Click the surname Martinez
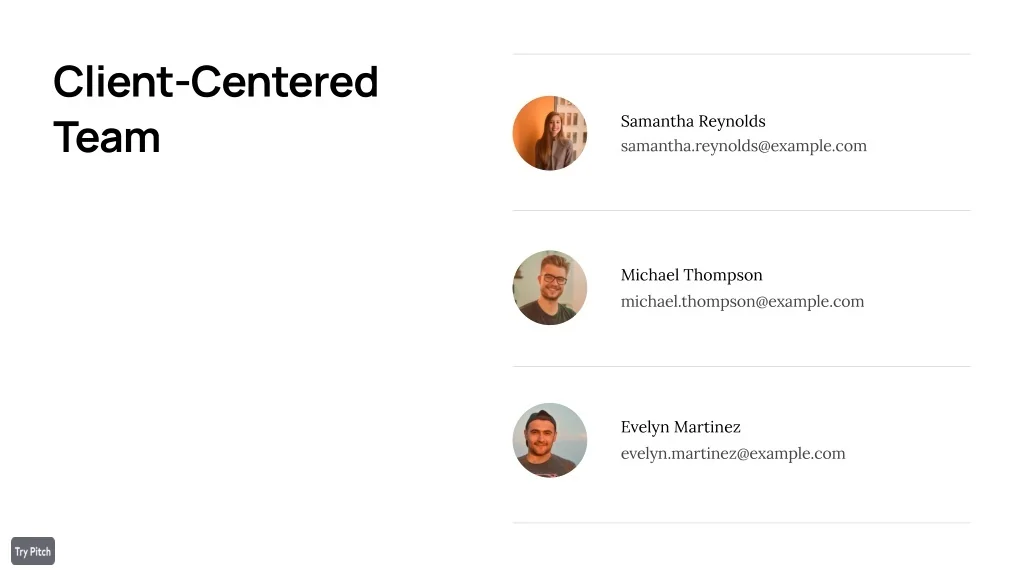This screenshot has width=1024, height=576. 707,427
